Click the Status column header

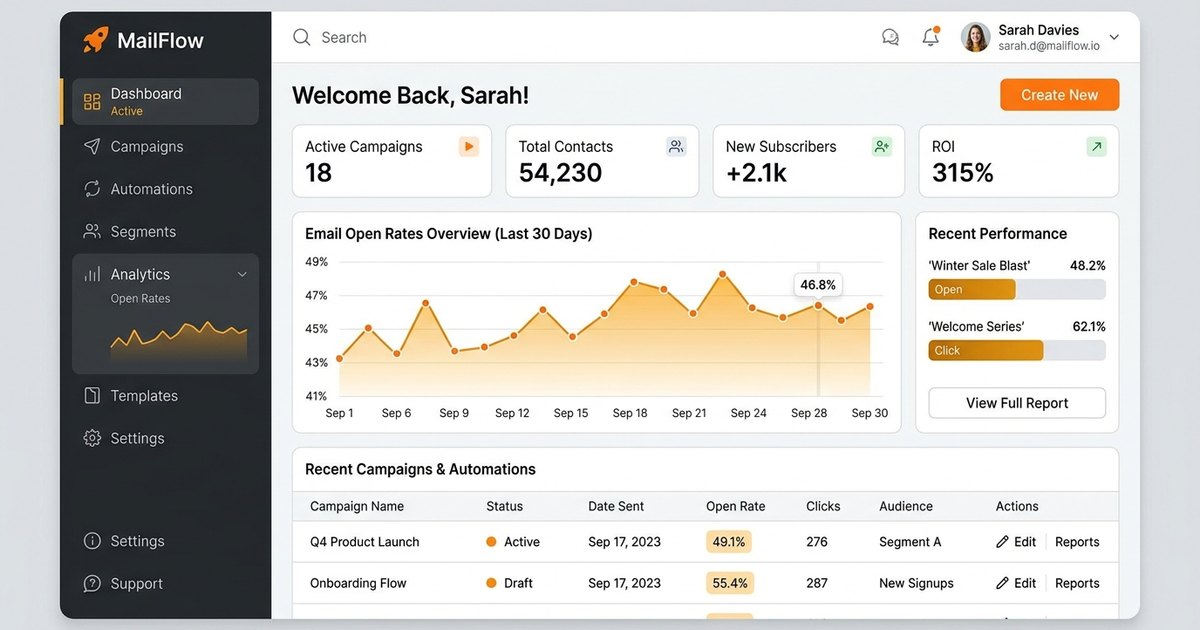504,506
